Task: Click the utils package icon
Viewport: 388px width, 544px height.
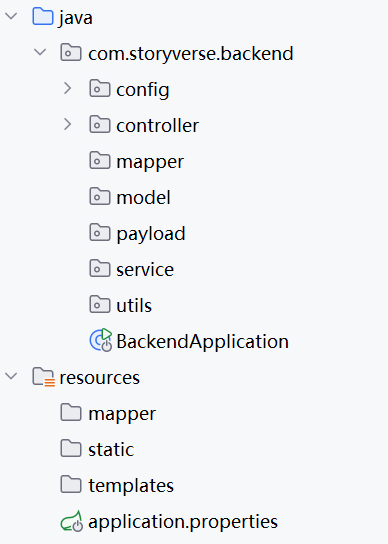Action: [x=100, y=304]
